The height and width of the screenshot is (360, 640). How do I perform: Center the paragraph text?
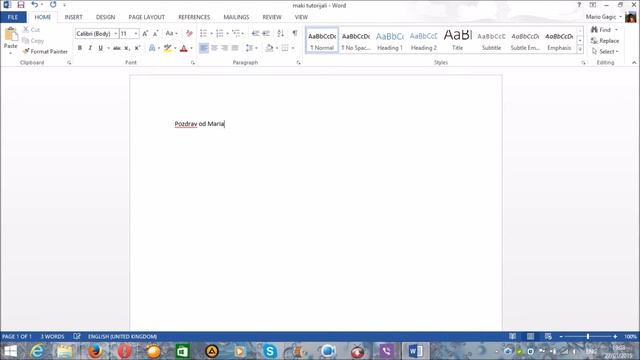tap(214, 48)
